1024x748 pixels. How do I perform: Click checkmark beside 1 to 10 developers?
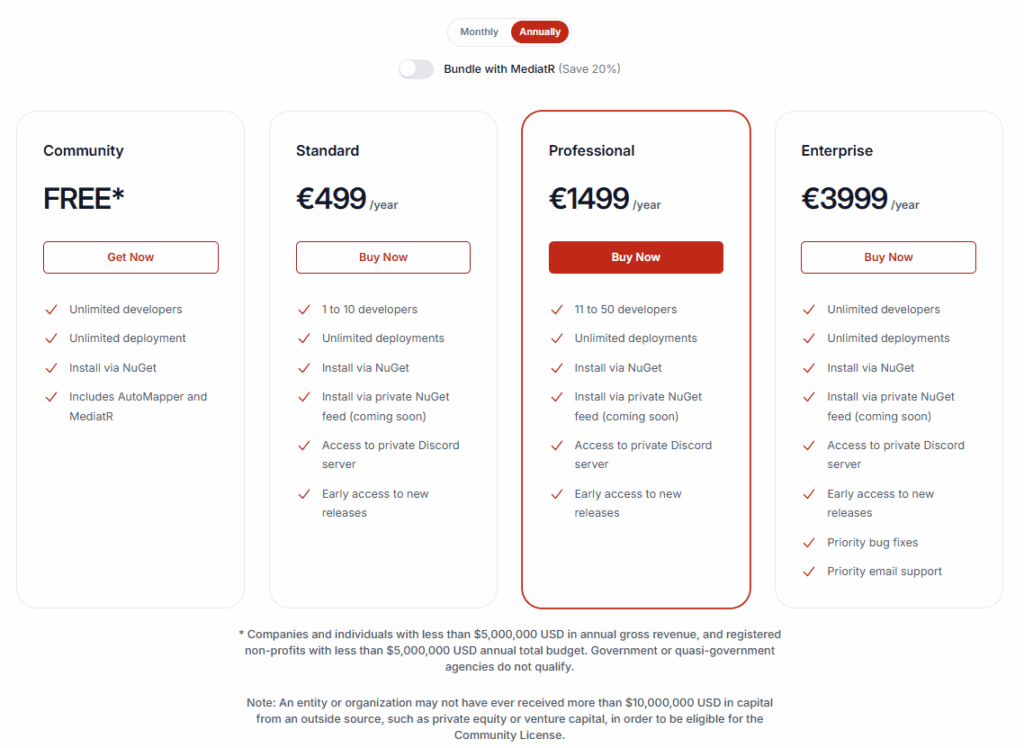(304, 310)
